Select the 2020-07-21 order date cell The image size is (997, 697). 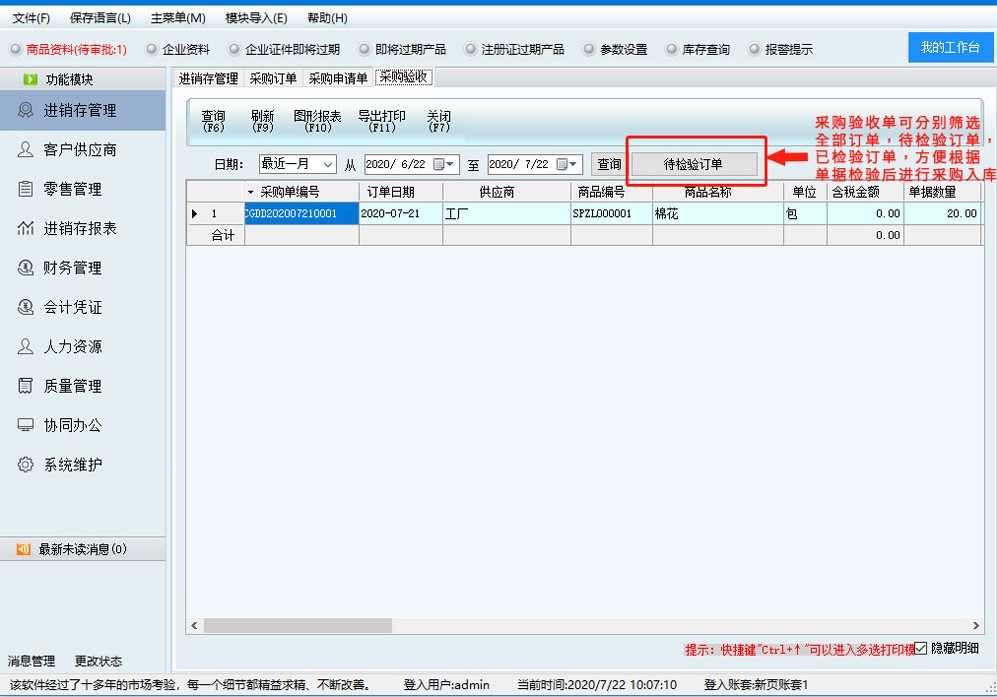(x=401, y=214)
